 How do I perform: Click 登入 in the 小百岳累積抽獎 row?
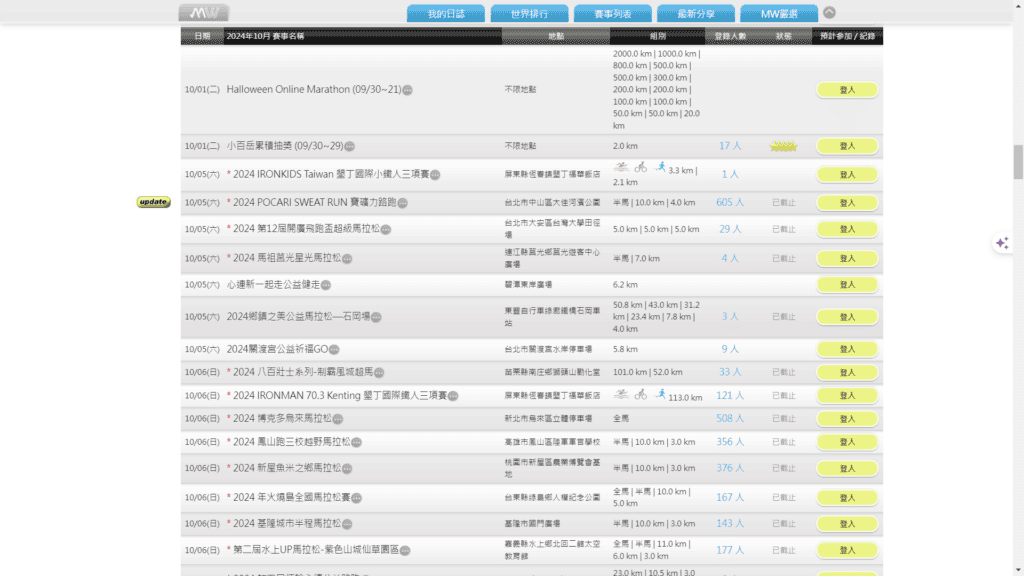pos(847,146)
